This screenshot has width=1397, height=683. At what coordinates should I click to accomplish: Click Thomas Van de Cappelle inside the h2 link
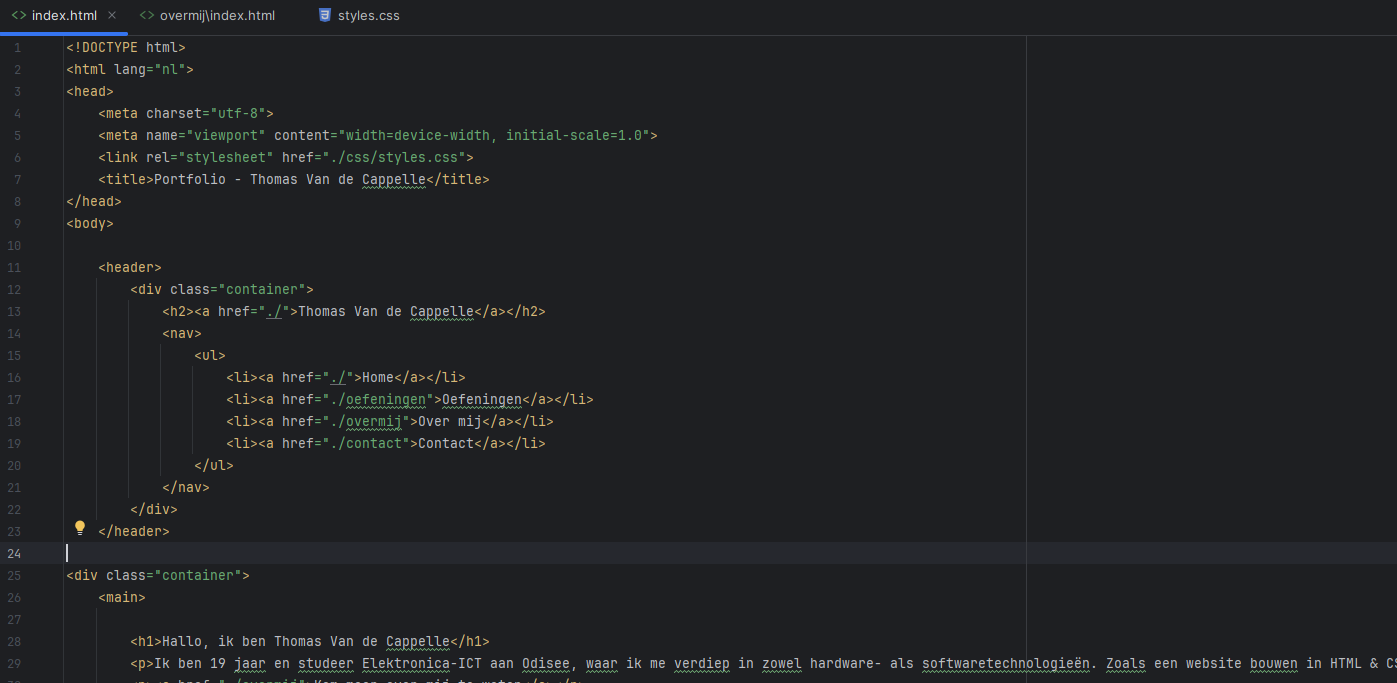pos(386,311)
